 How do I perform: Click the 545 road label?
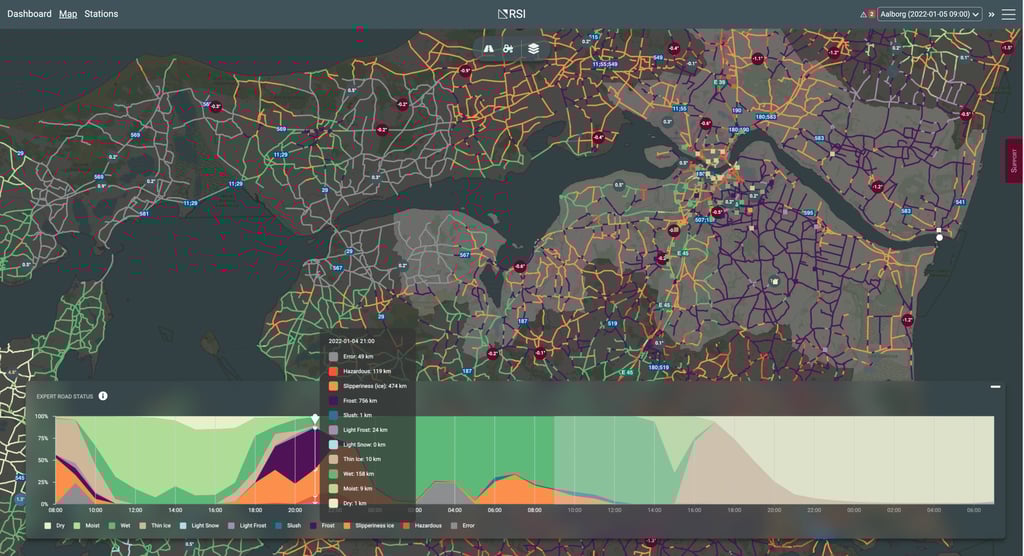click(20, 478)
